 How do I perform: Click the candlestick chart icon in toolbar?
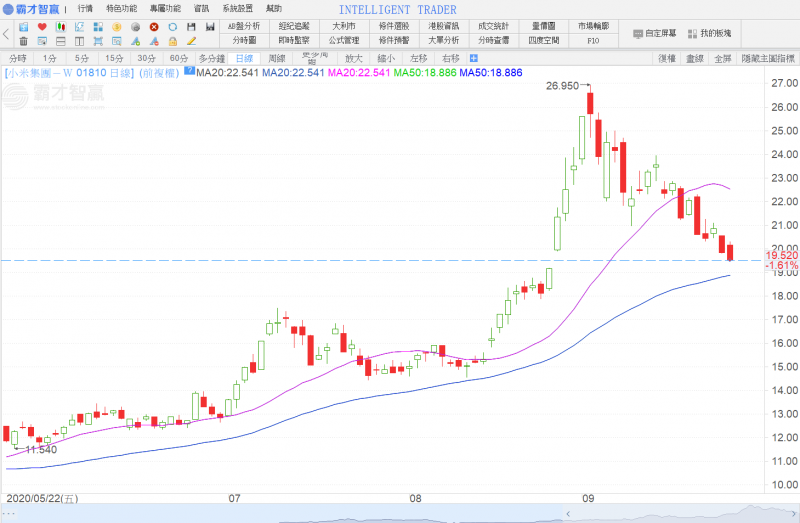(61, 26)
